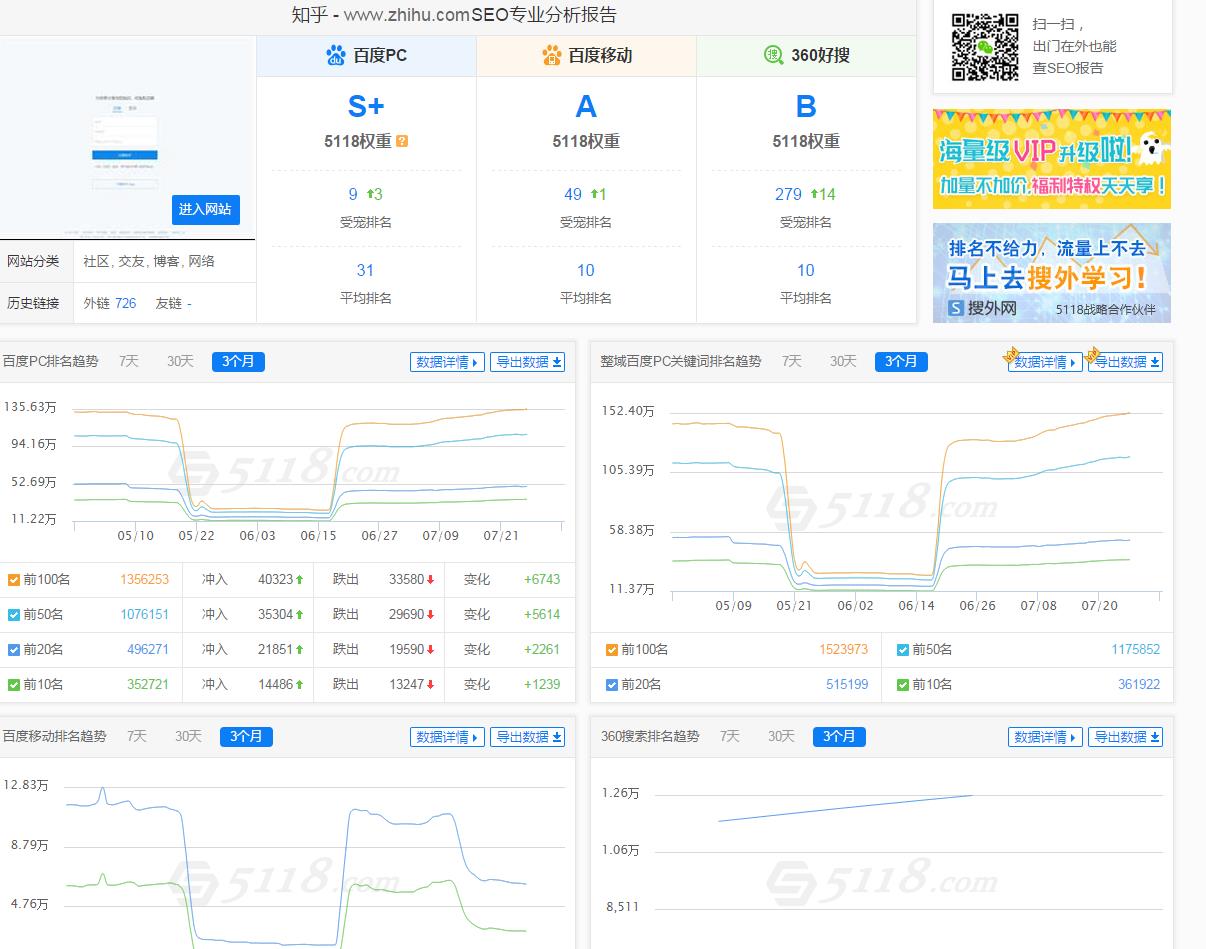
Task: Uncheck 前100名 in Baidu PC ranking table
Action: point(14,580)
